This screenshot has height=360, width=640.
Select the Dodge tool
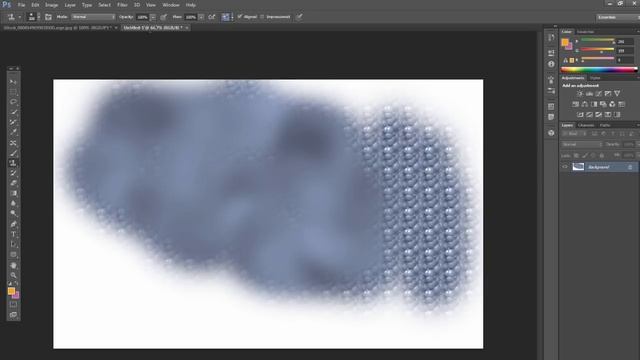click(13, 214)
